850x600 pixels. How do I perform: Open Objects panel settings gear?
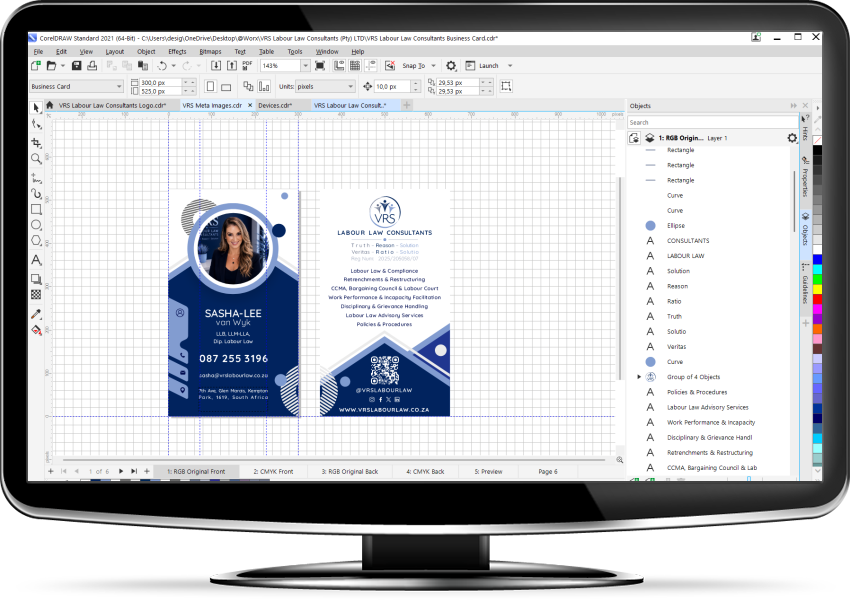click(792, 138)
